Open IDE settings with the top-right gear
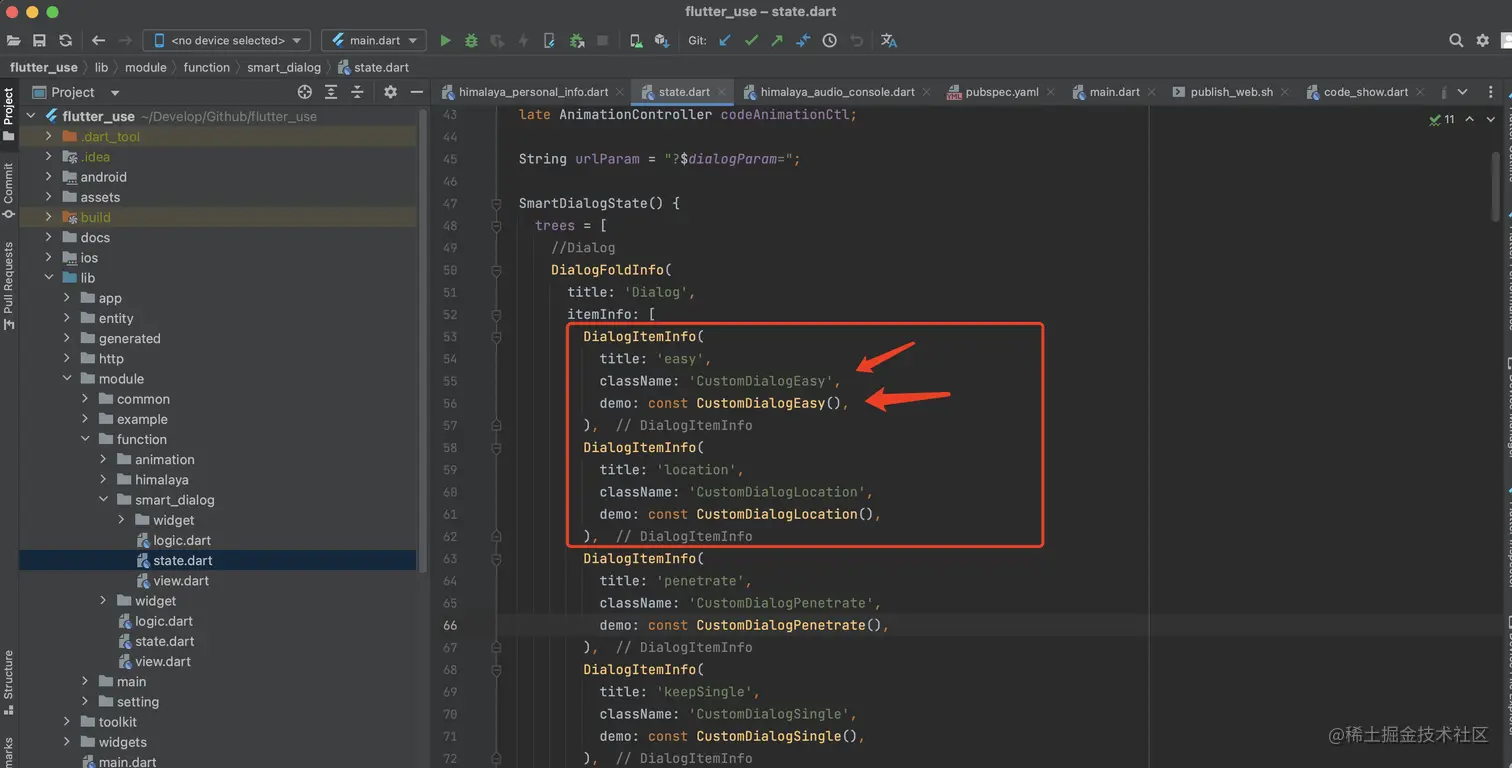The width and height of the screenshot is (1512, 768). pos(1482,40)
